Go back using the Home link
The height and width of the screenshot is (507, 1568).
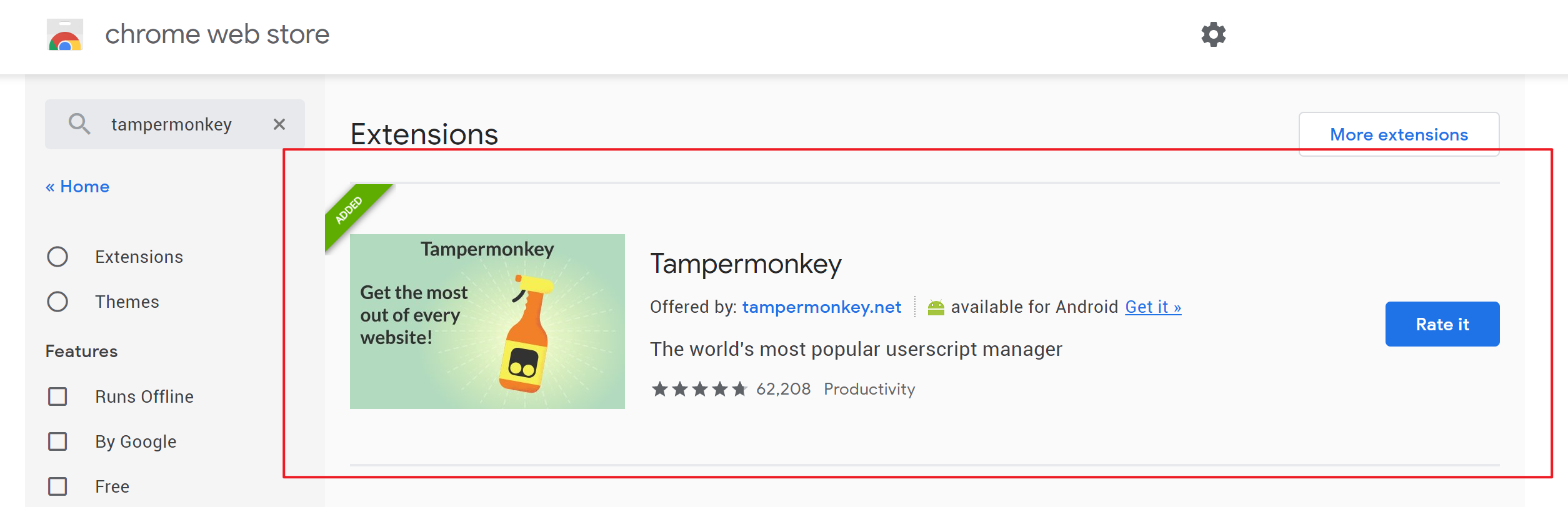tap(77, 185)
